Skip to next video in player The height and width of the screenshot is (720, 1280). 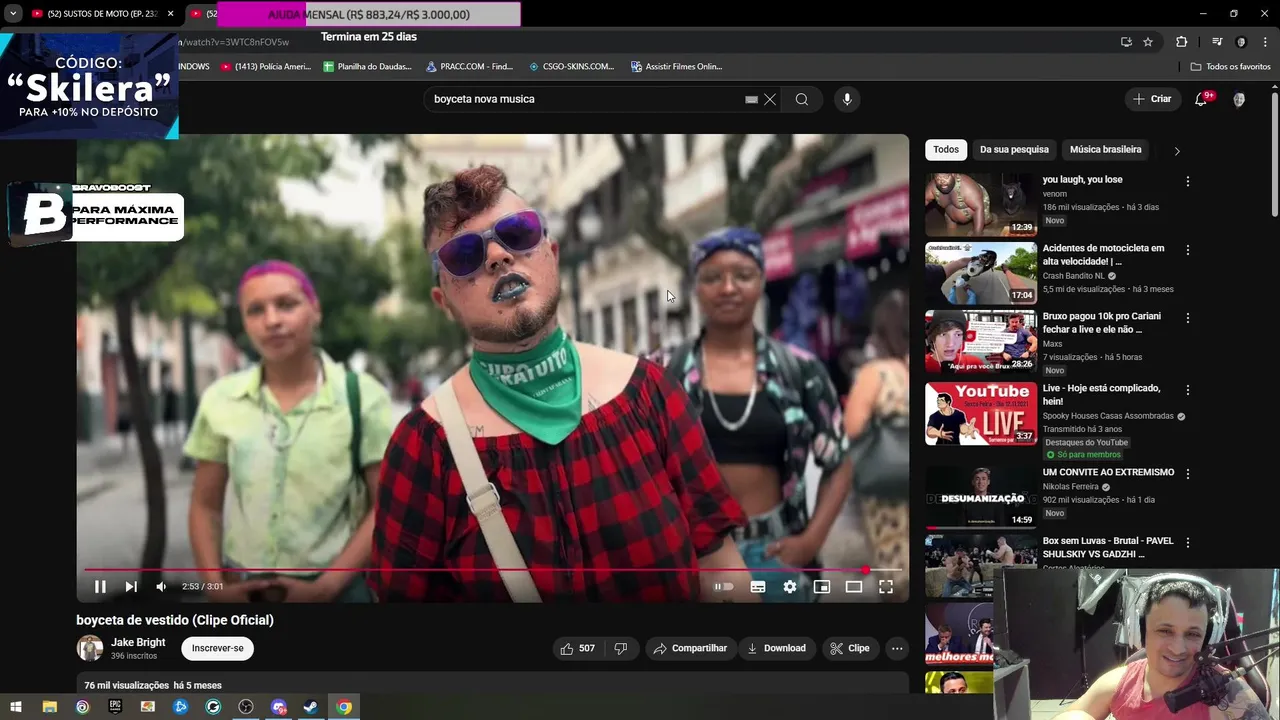[131, 587]
